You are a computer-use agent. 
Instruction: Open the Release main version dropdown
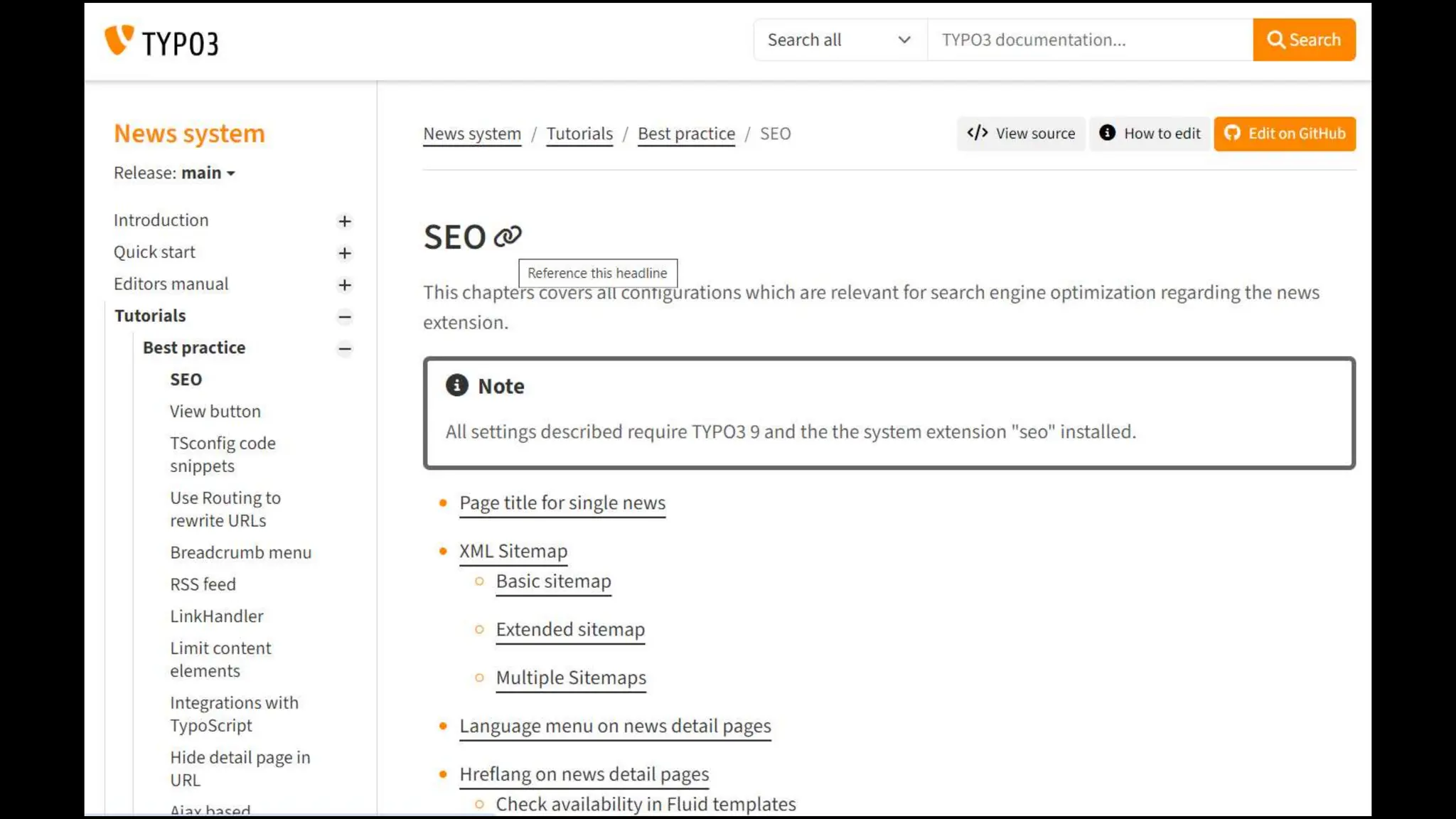pos(208,173)
